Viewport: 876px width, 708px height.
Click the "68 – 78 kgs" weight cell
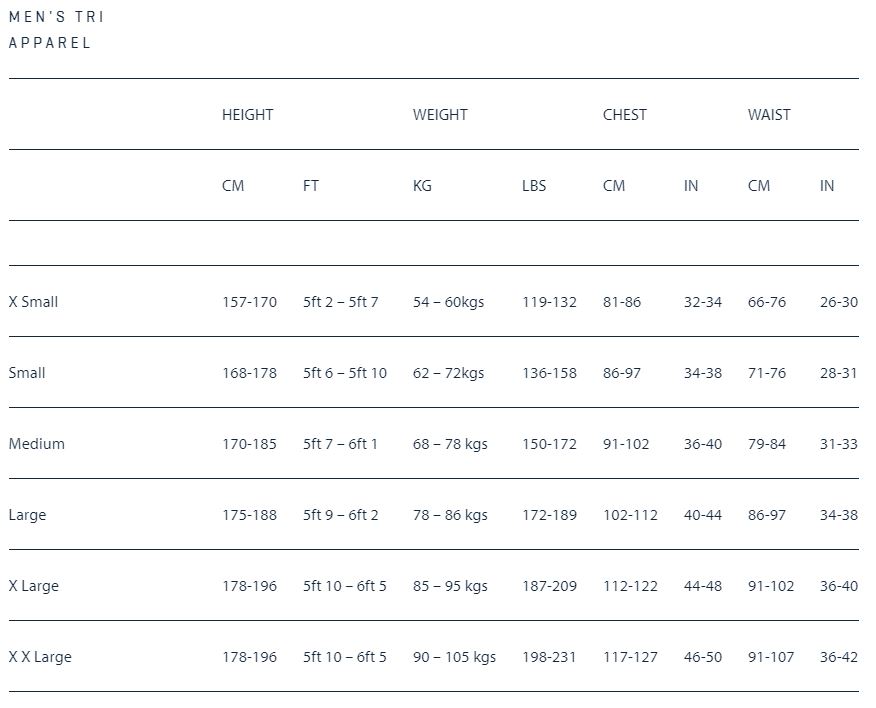click(x=450, y=444)
